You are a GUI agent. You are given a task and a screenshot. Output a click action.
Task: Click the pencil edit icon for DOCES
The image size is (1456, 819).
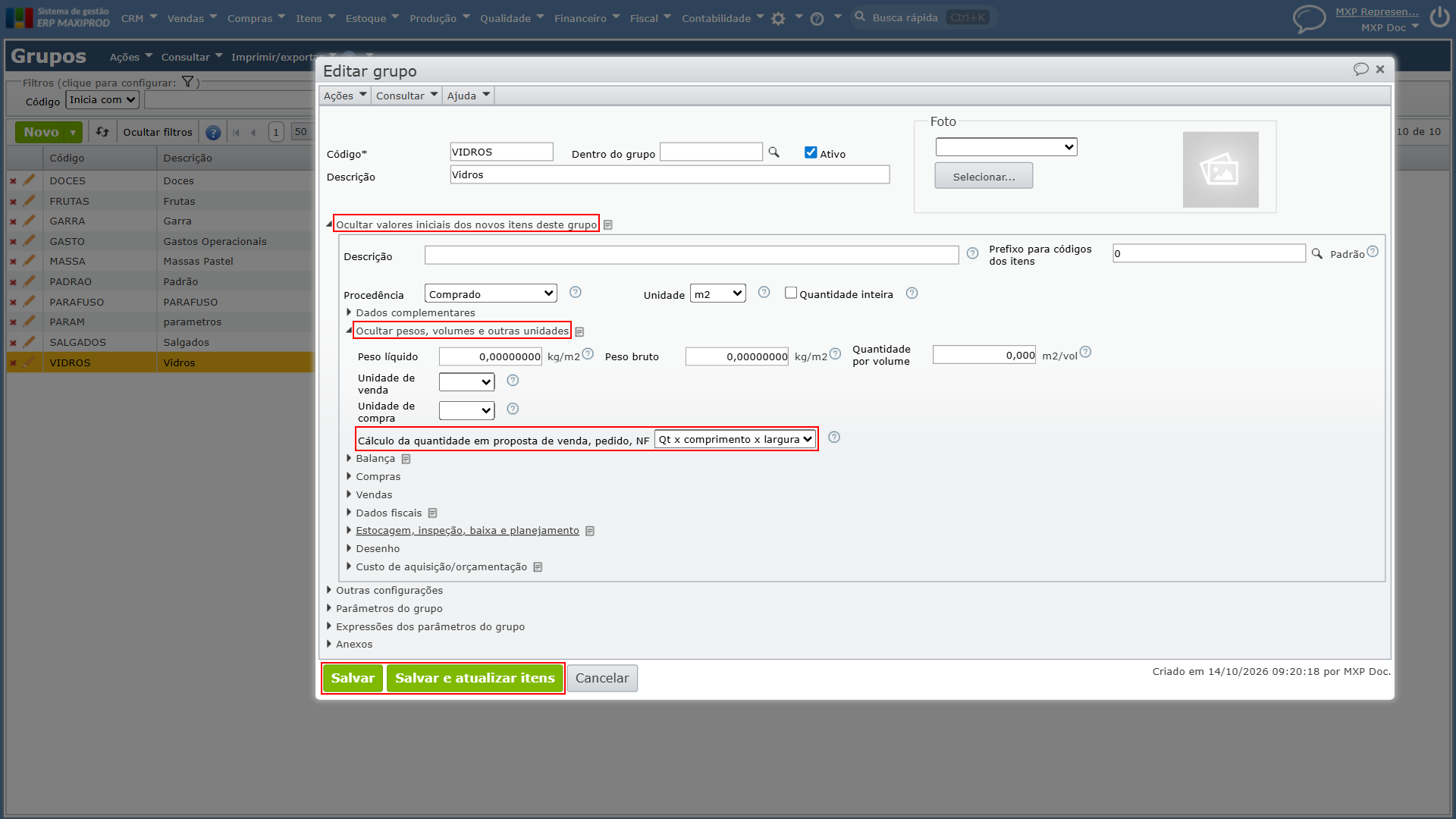pyautogui.click(x=29, y=180)
